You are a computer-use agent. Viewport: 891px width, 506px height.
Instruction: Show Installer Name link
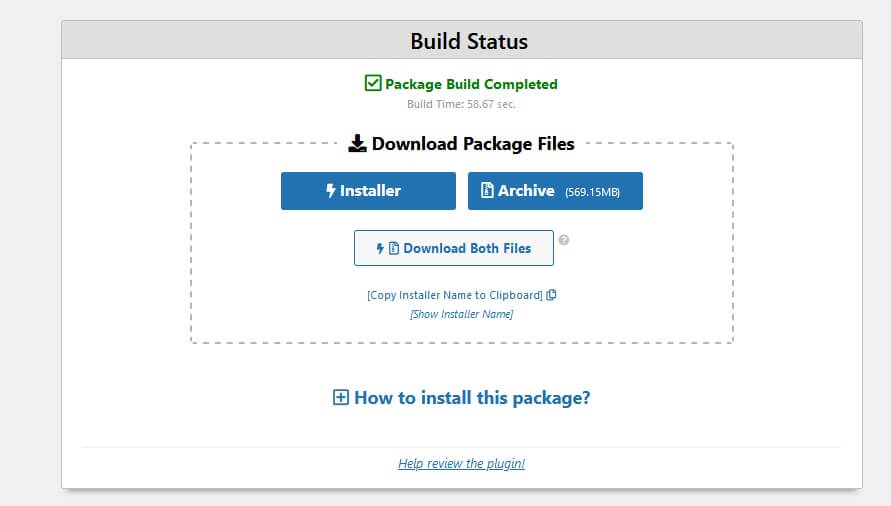point(461,314)
